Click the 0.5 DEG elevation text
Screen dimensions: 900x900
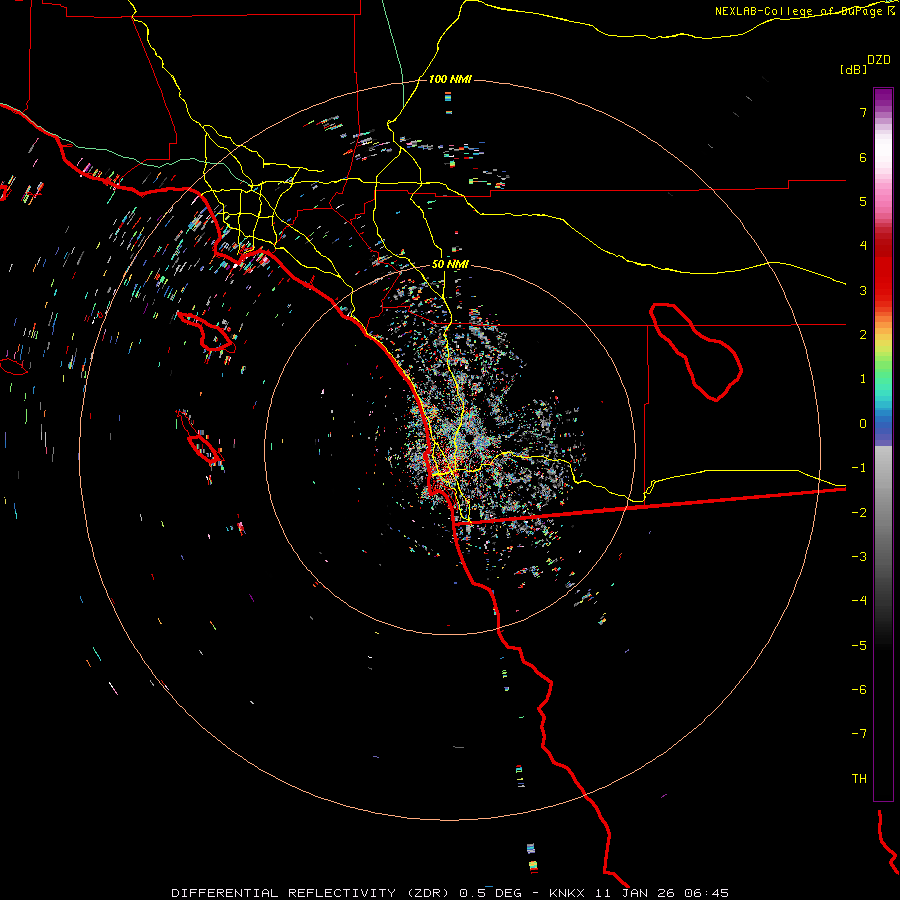pyautogui.click(x=490, y=893)
